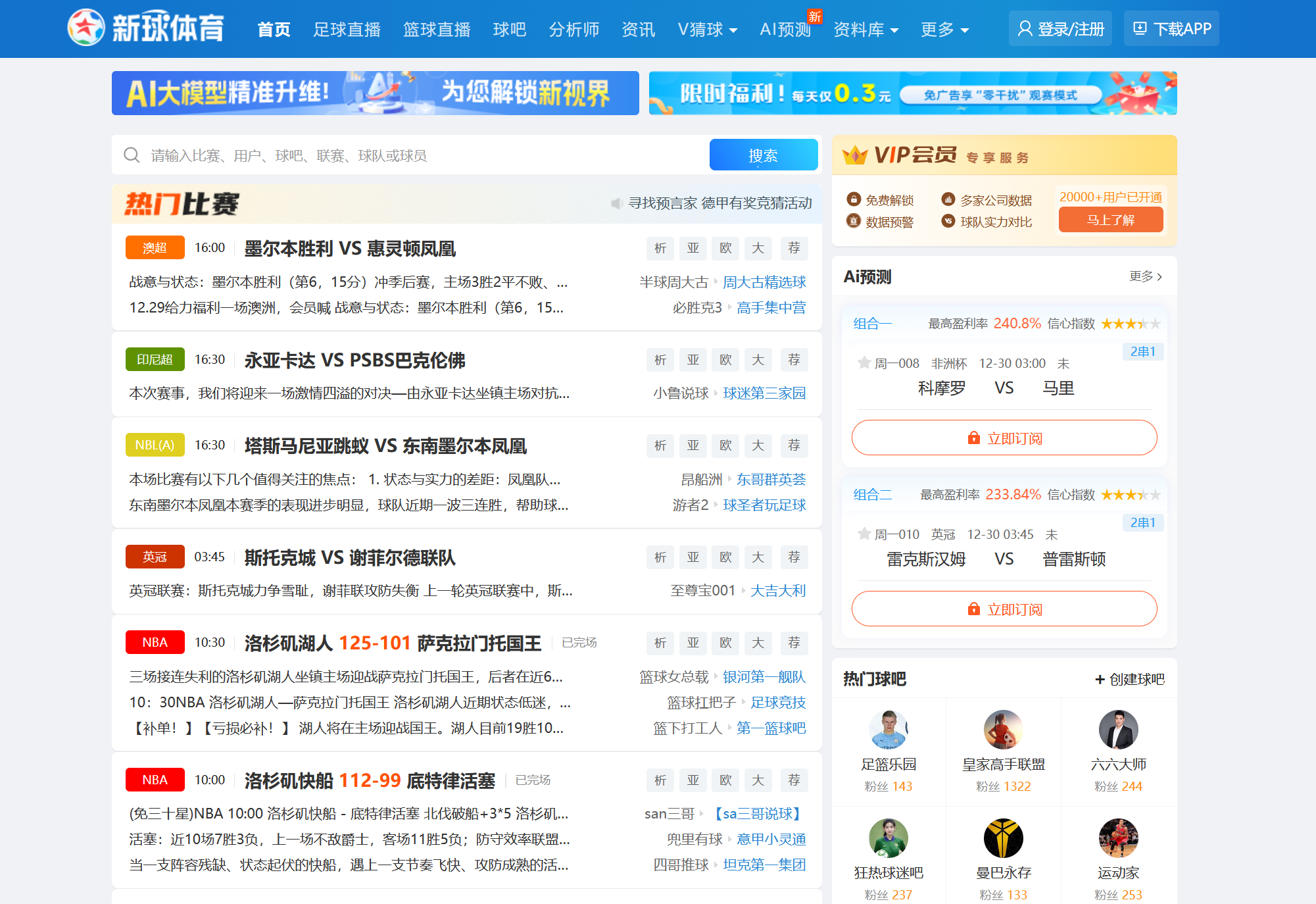Click the 曼巴永存 community thumbnail
1316x904 pixels.
tap(1003, 839)
